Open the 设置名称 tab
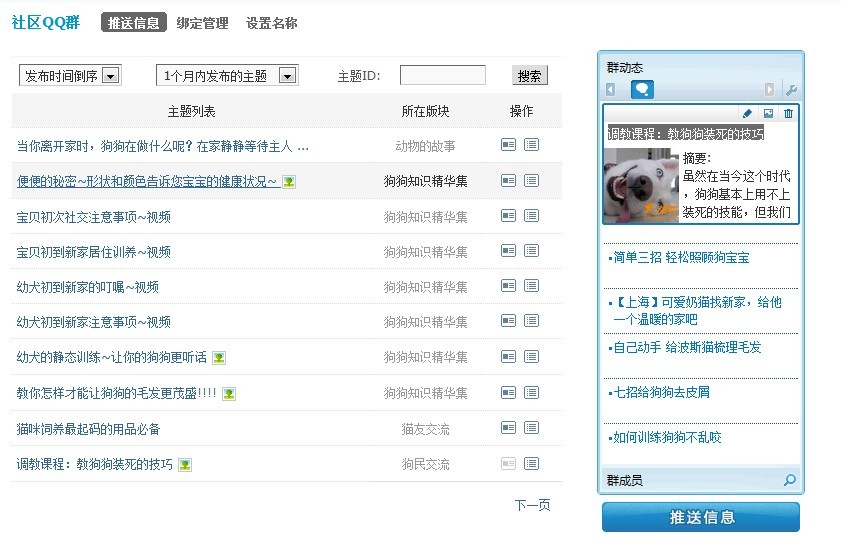841x551 pixels. tap(271, 23)
